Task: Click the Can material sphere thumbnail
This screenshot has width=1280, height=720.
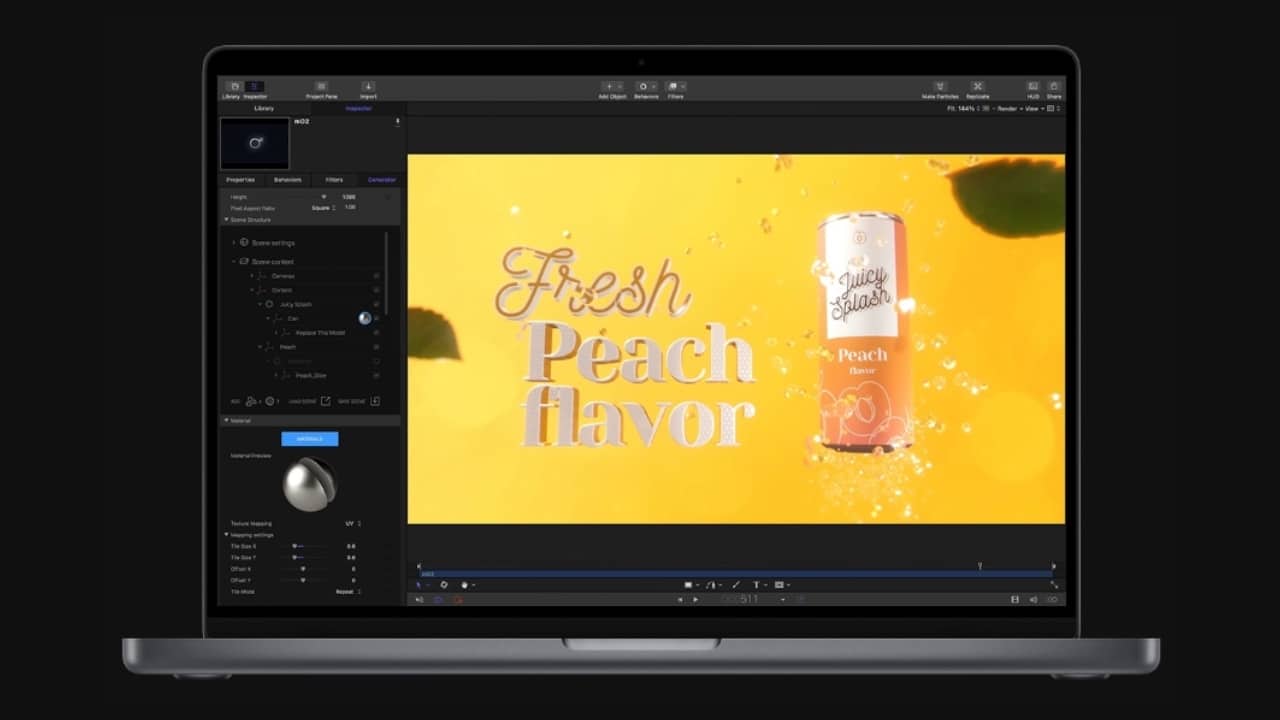Action: pos(365,318)
